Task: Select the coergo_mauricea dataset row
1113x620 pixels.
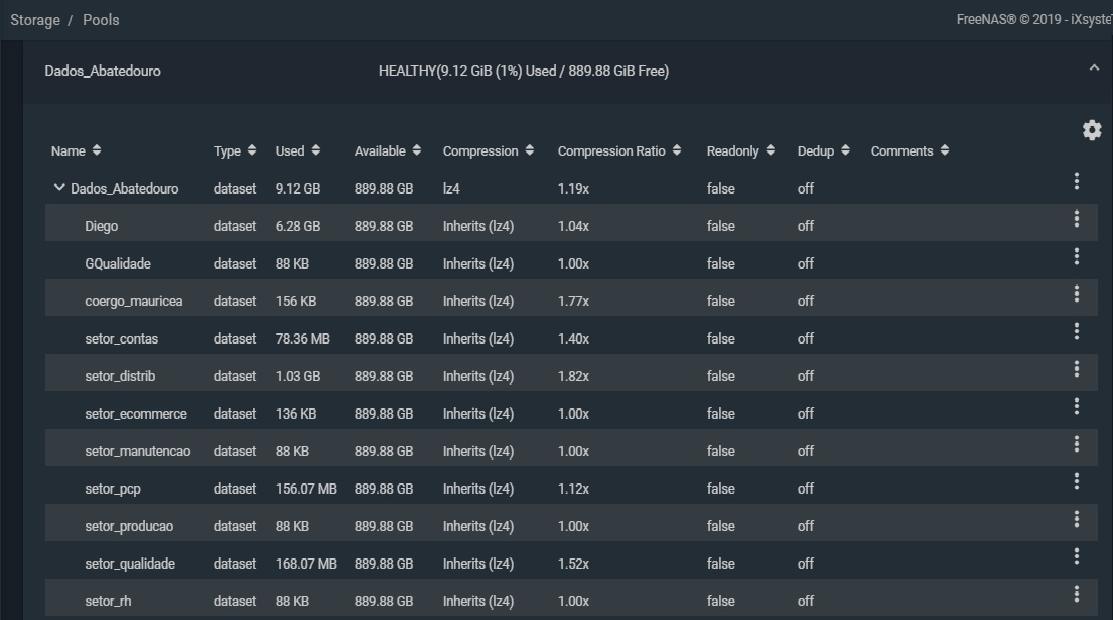Action: [x=571, y=300]
